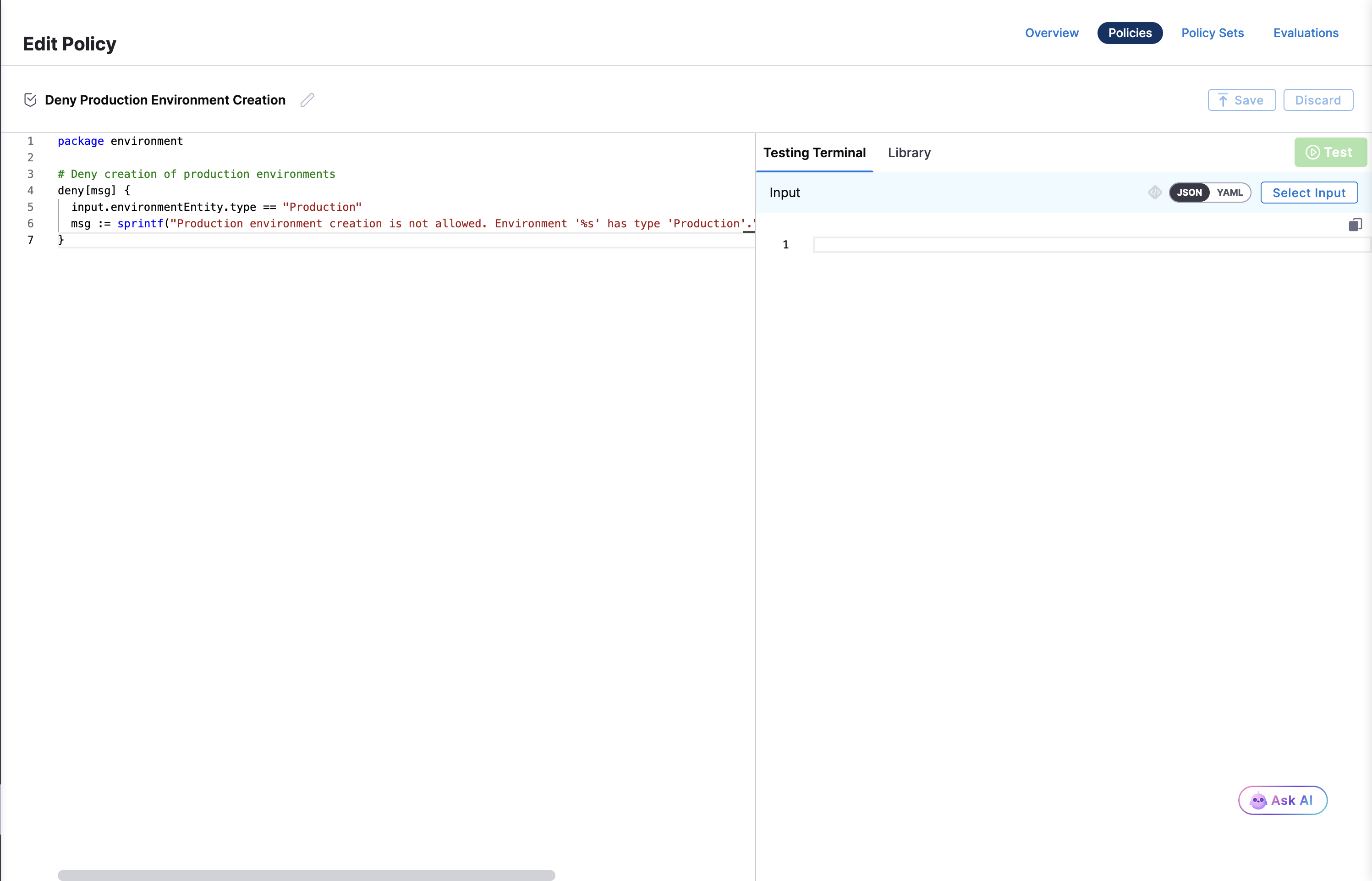
Task: Click the input.environmentEntity.type code line
Action: coord(216,207)
